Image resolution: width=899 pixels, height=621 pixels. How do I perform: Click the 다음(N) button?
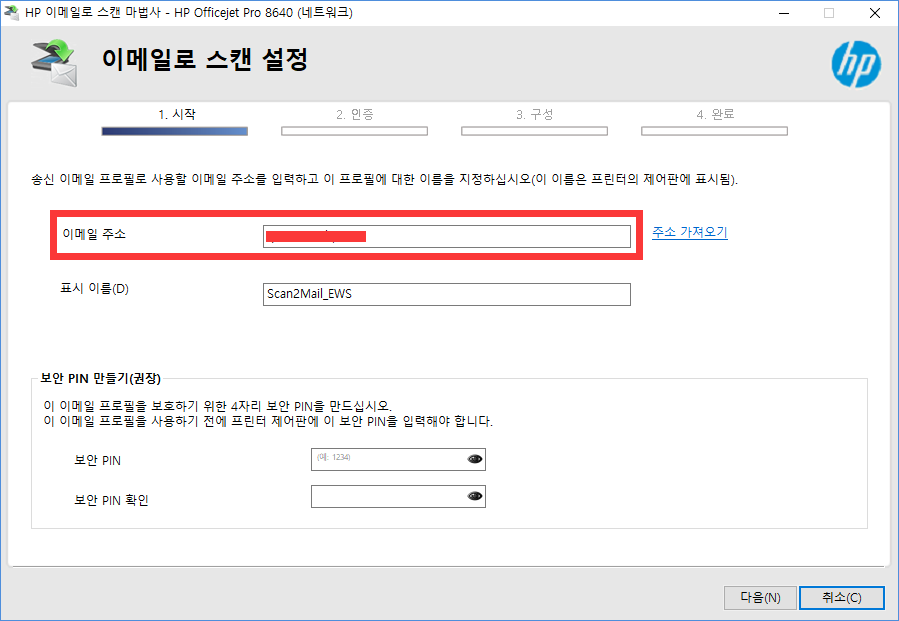(760, 597)
